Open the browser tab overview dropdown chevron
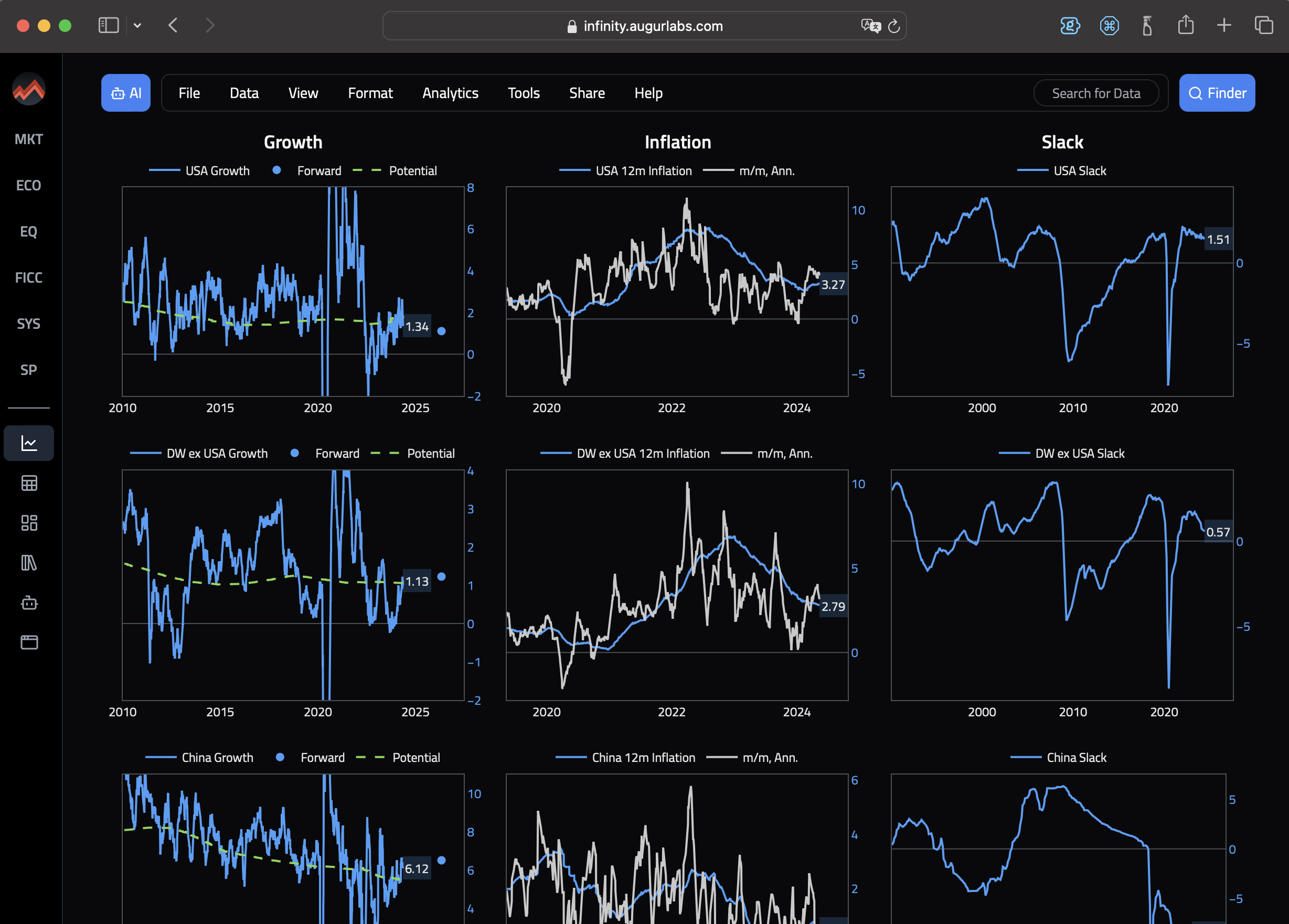Viewport: 1289px width, 924px height. click(137, 25)
